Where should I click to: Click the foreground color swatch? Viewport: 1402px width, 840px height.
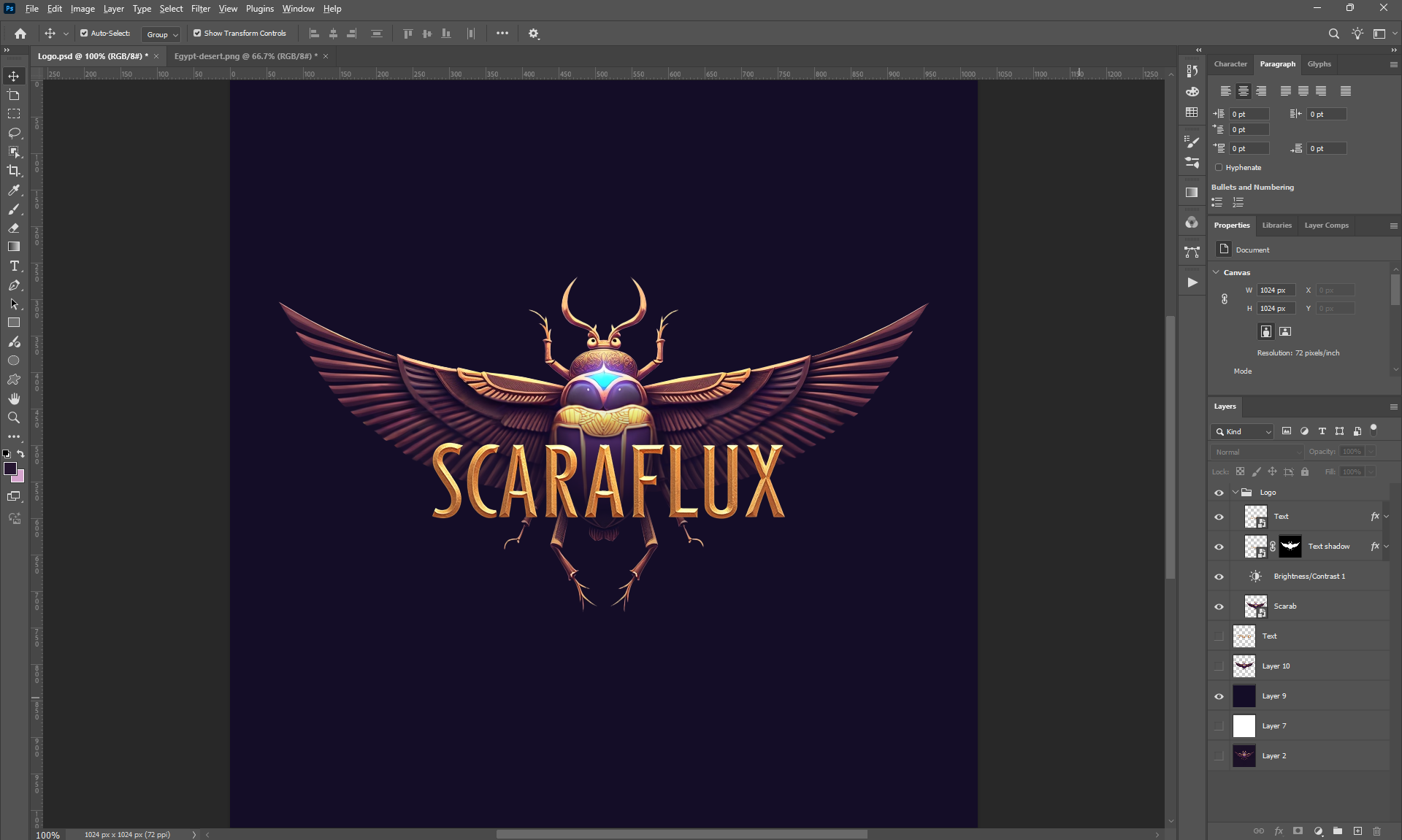point(10,469)
